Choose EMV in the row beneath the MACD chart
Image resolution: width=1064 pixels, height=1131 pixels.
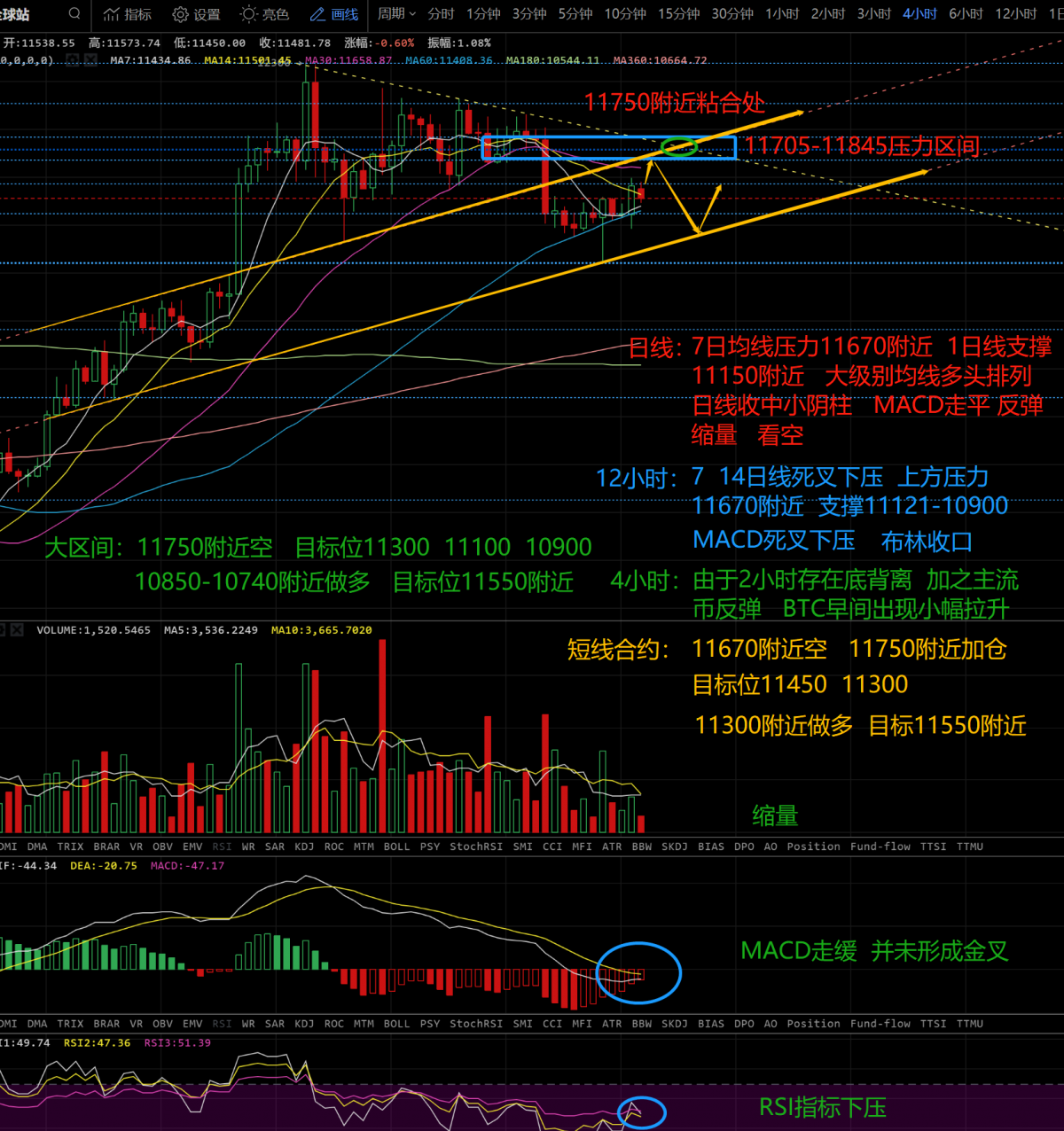click(192, 1024)
